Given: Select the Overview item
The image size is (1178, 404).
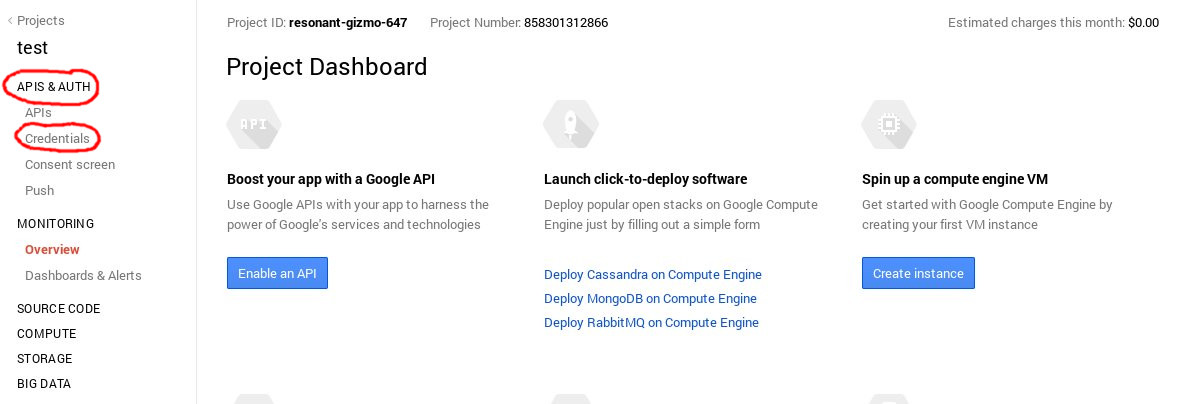Looking at the screenshot, I should pos(52,249).
